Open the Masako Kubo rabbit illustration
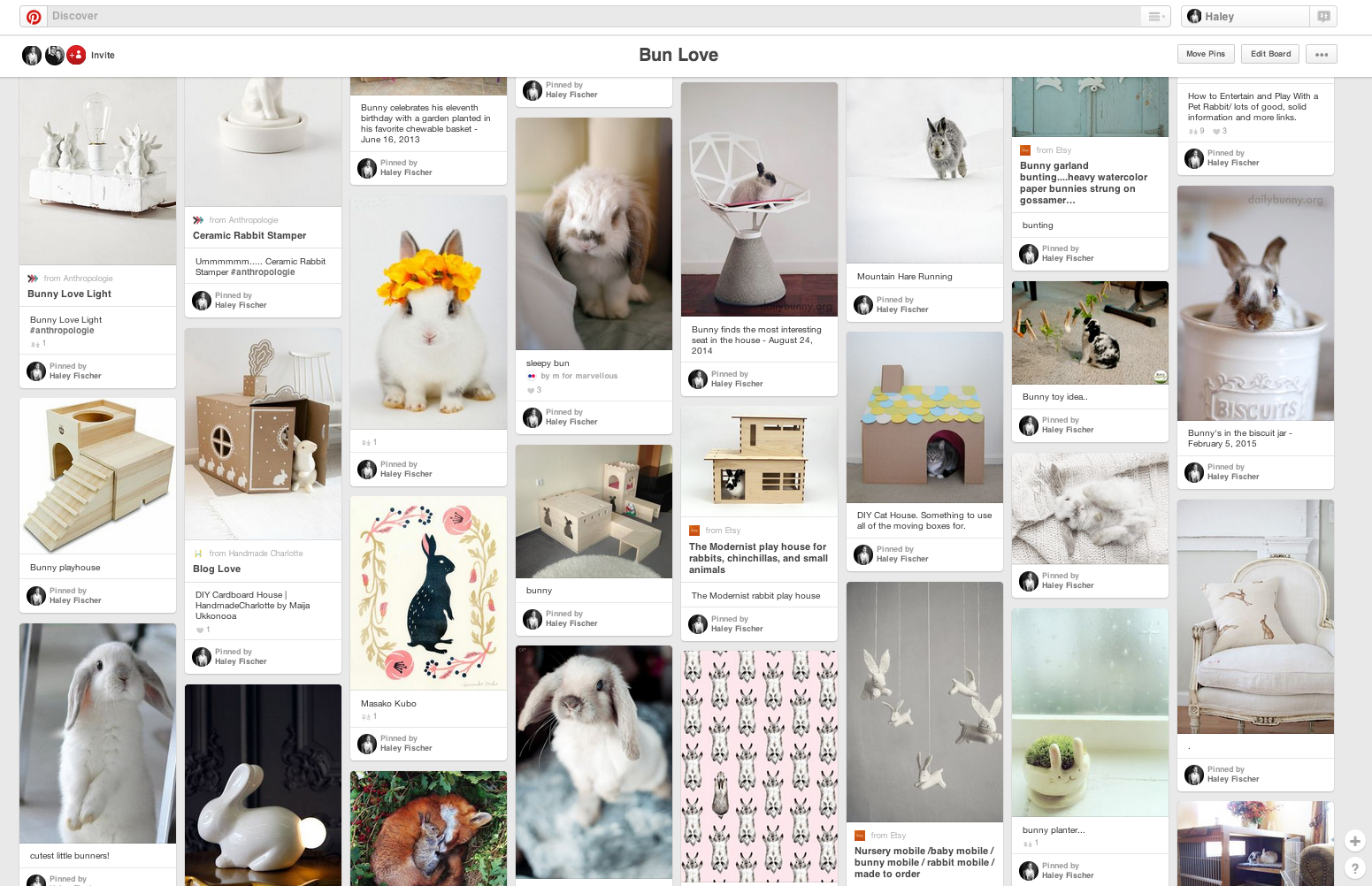The width and height of the screenshot is (1372, 886). tap(428, 593)
